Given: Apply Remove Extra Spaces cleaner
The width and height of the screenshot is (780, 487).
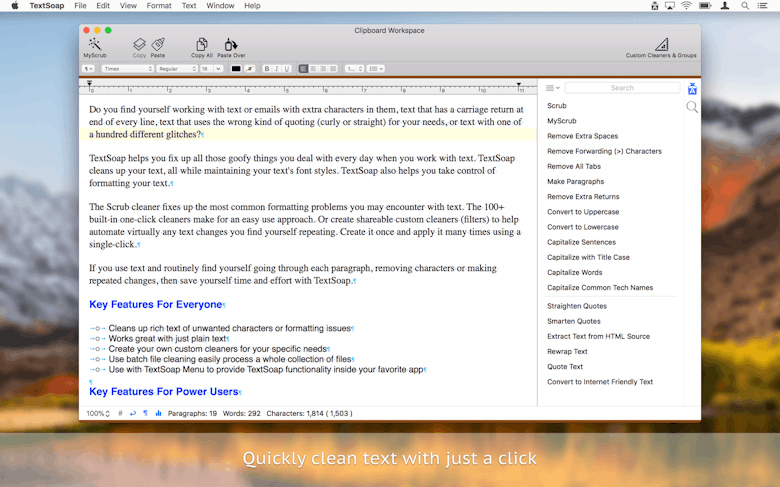Looking at the screenshot, I should pyautogui.click(x=583, y=136).
